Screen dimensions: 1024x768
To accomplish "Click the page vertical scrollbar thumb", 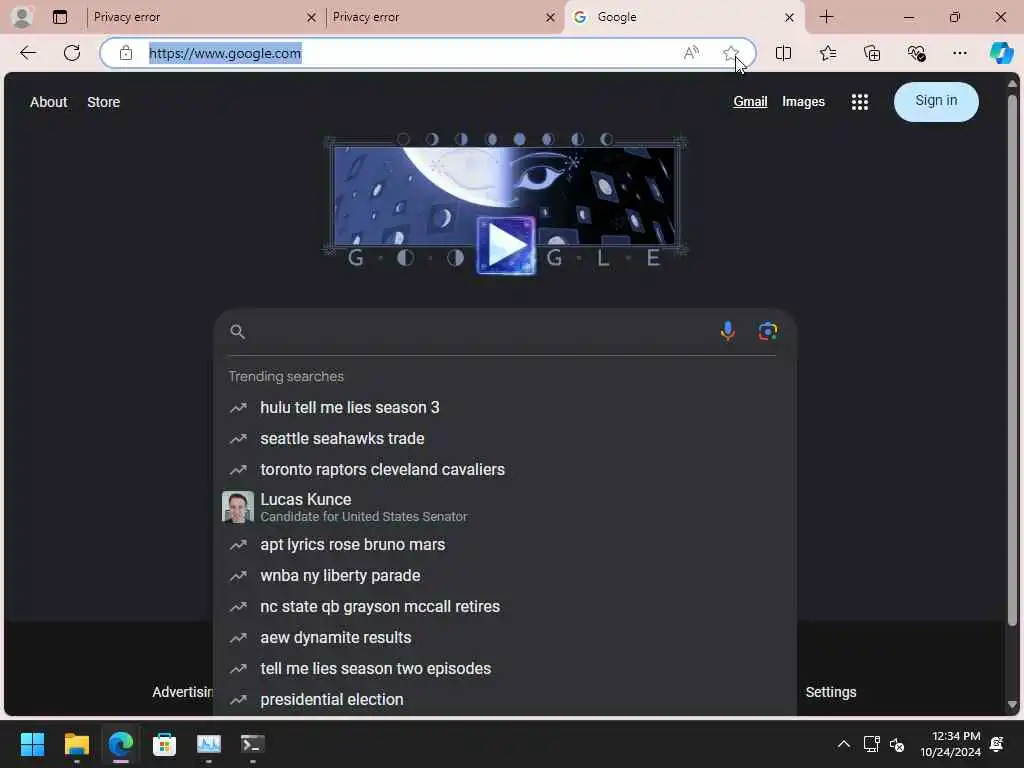I will pos(1012,360).
